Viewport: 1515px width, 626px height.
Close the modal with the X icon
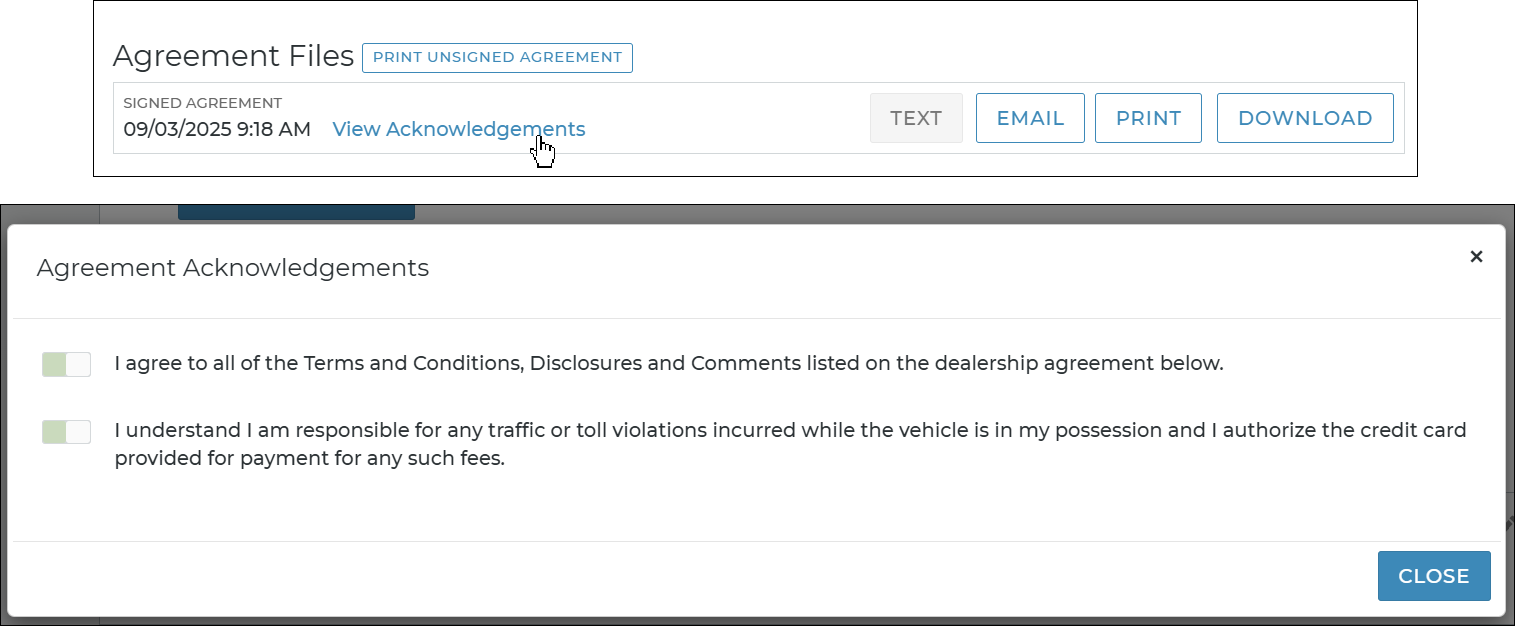click(x=1475, y=257)
